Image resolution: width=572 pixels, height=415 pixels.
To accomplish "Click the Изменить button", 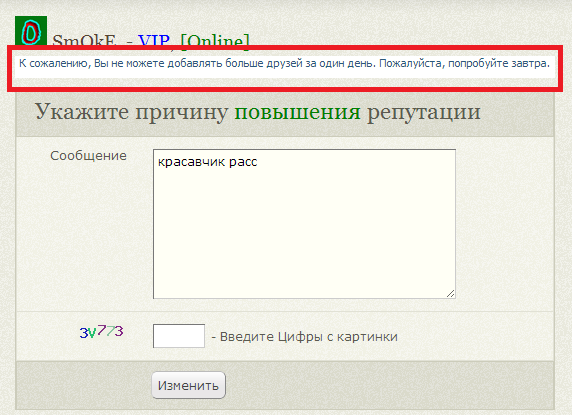I will (x=189, y=385).
